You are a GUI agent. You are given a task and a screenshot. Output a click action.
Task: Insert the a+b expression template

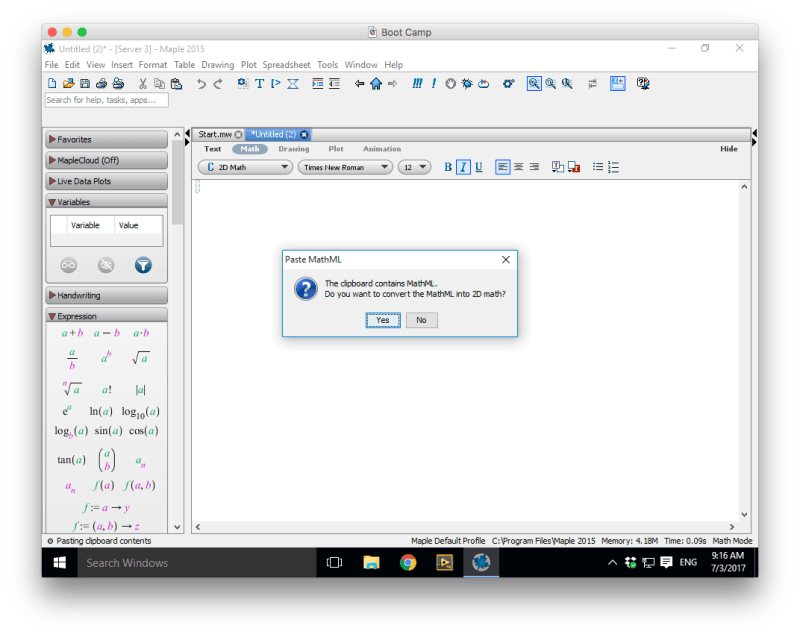pyautogui.click(x=72, y=334)
